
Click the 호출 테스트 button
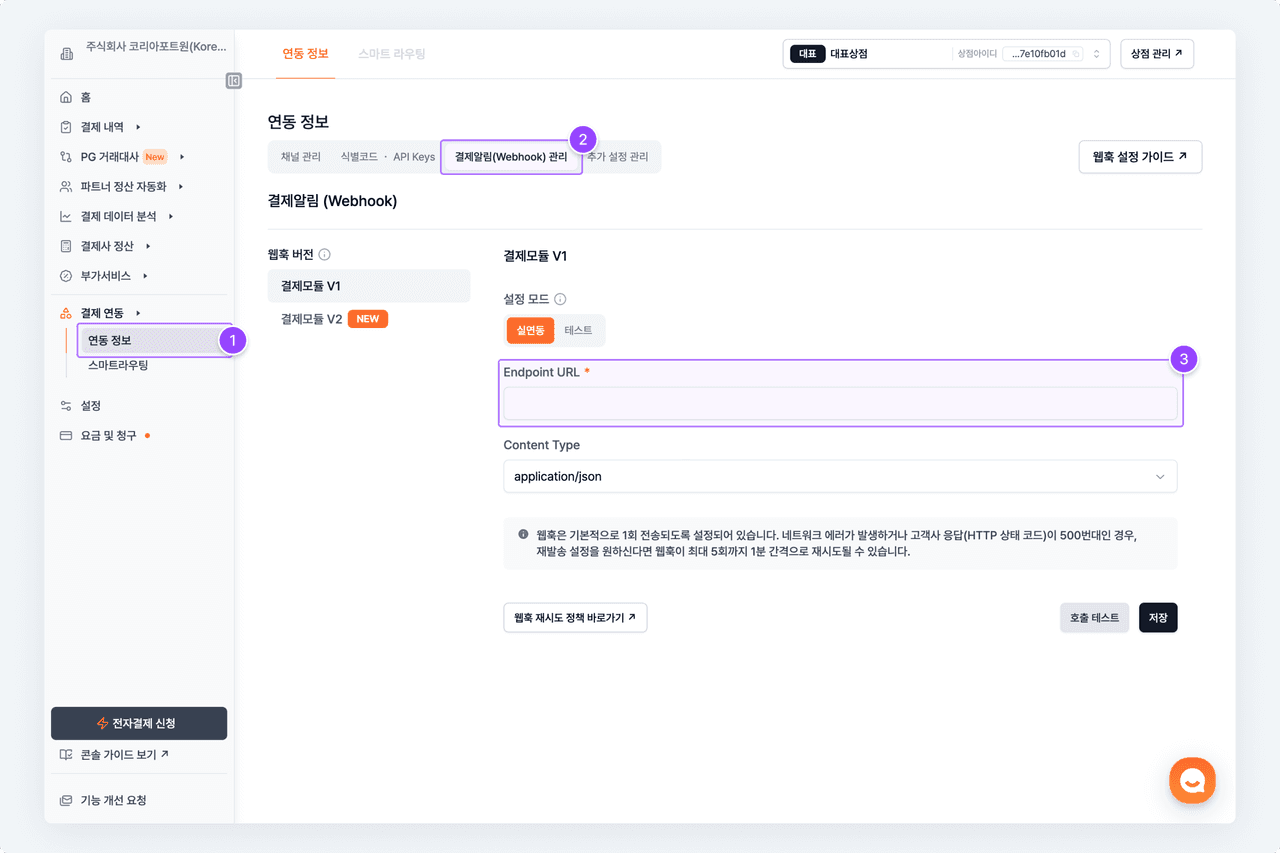tap(1094, 618)
